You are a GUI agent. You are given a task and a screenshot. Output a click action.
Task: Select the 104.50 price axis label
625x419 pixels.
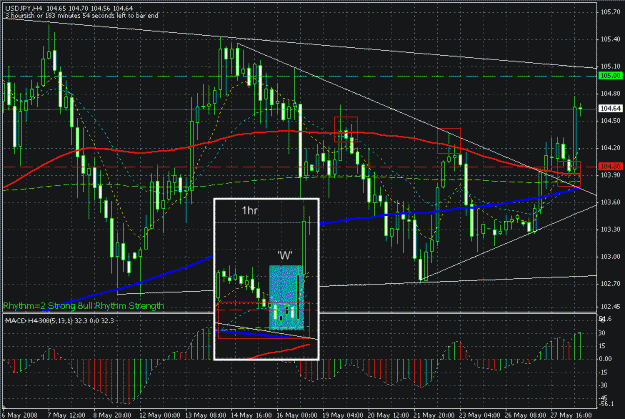(x=610, y=120)
